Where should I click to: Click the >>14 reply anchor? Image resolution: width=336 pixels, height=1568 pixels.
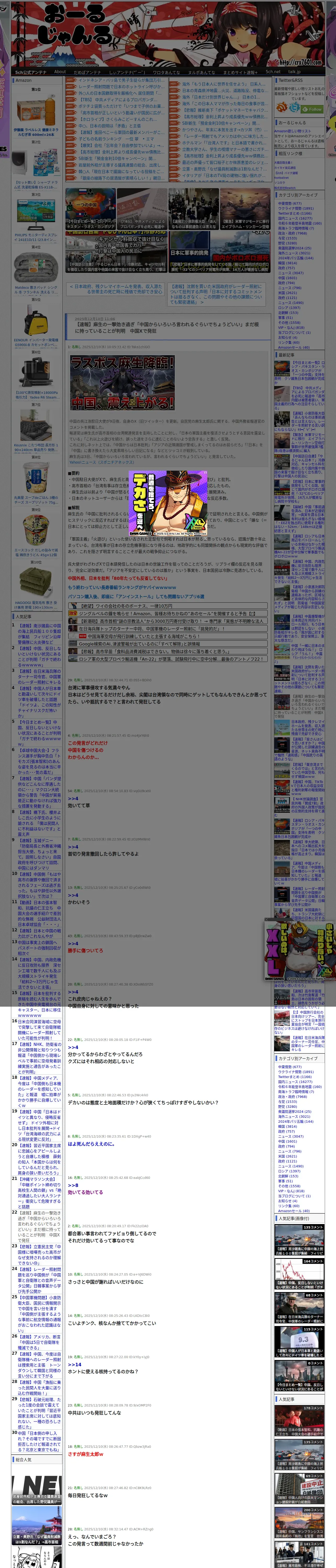[74, 1365]
